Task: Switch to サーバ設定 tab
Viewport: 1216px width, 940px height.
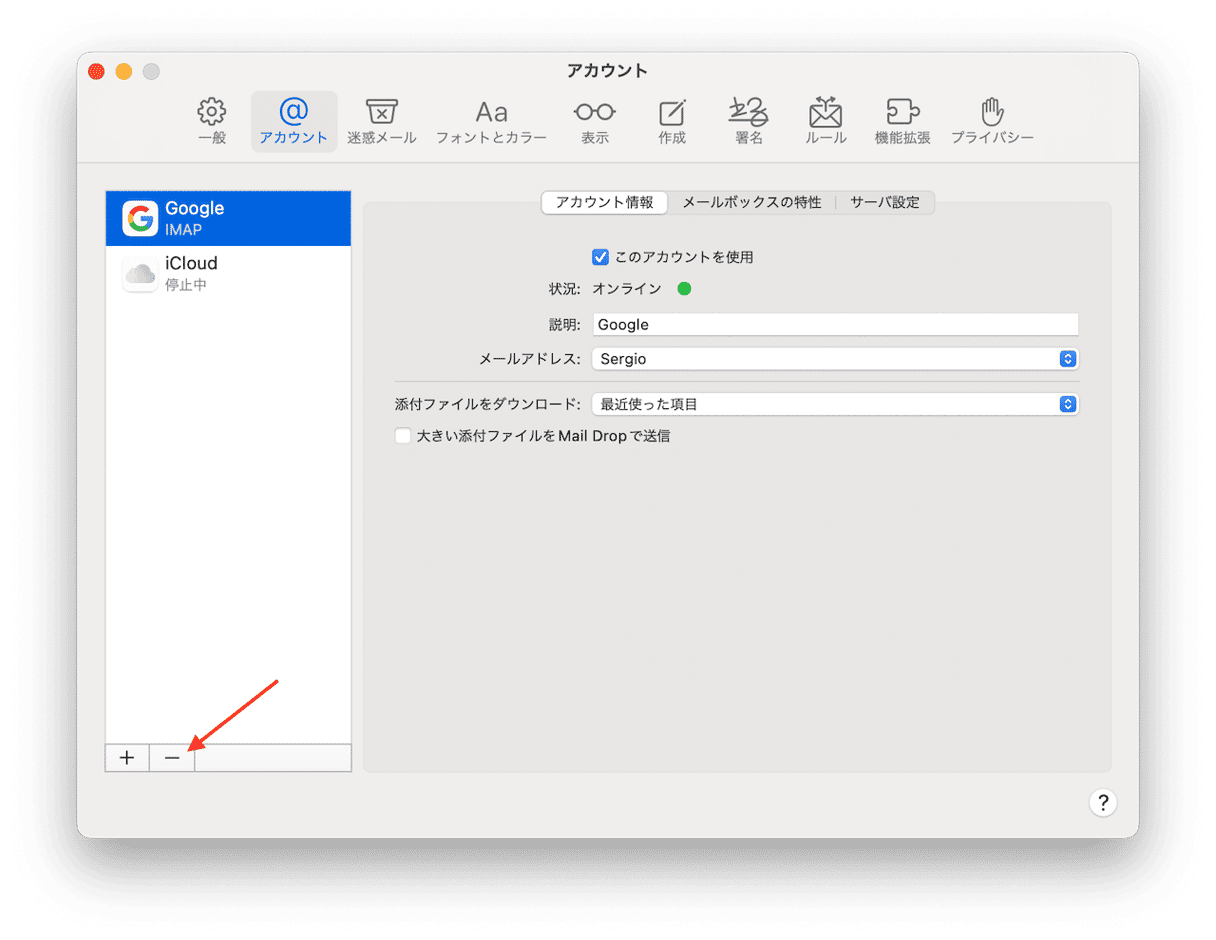Action: [884, 203]
